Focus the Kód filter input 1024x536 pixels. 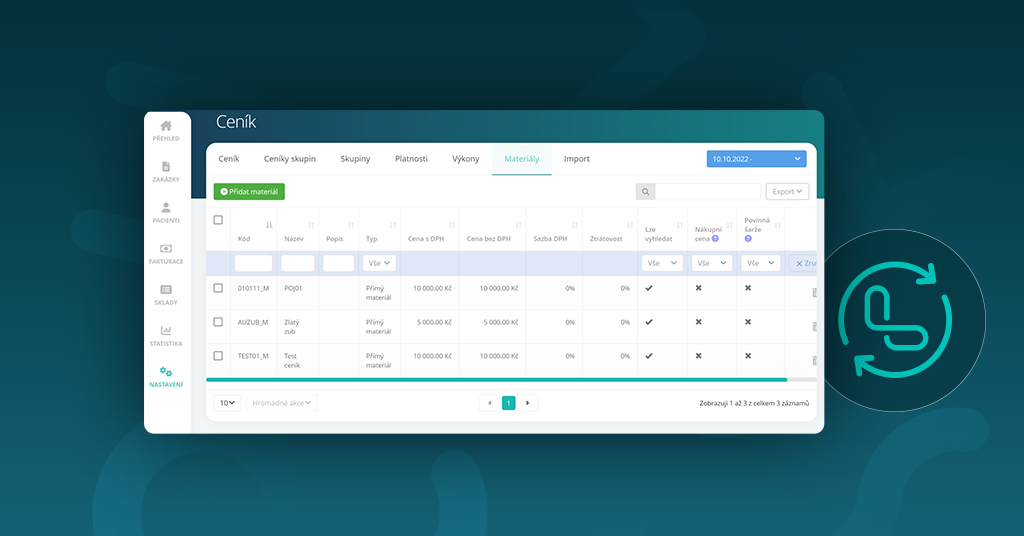253,263
